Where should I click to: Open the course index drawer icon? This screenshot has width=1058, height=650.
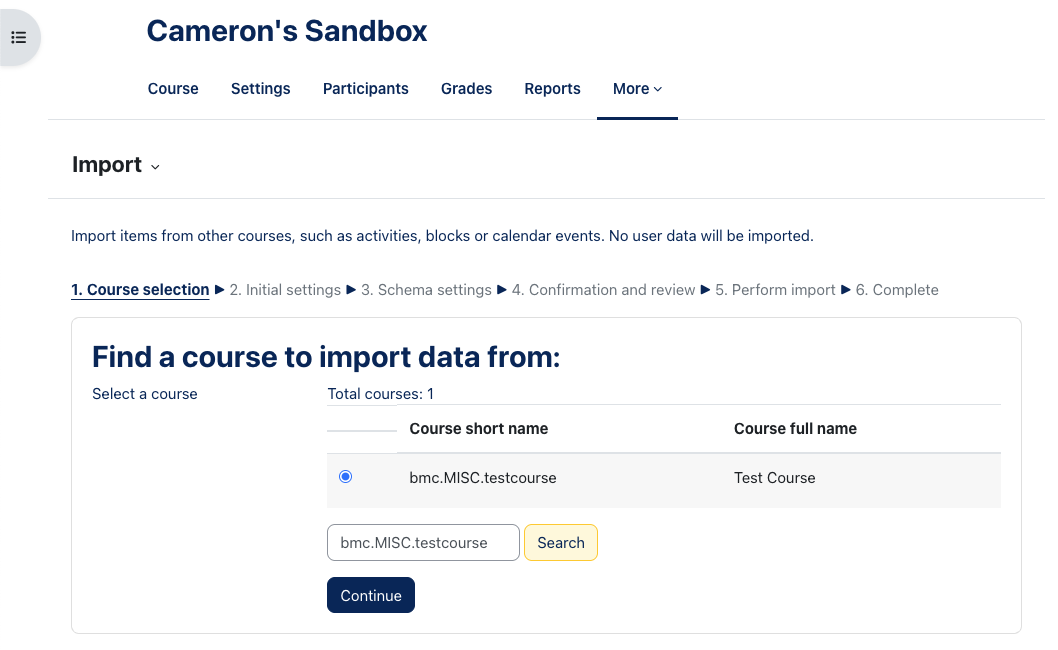click(19, 38)
